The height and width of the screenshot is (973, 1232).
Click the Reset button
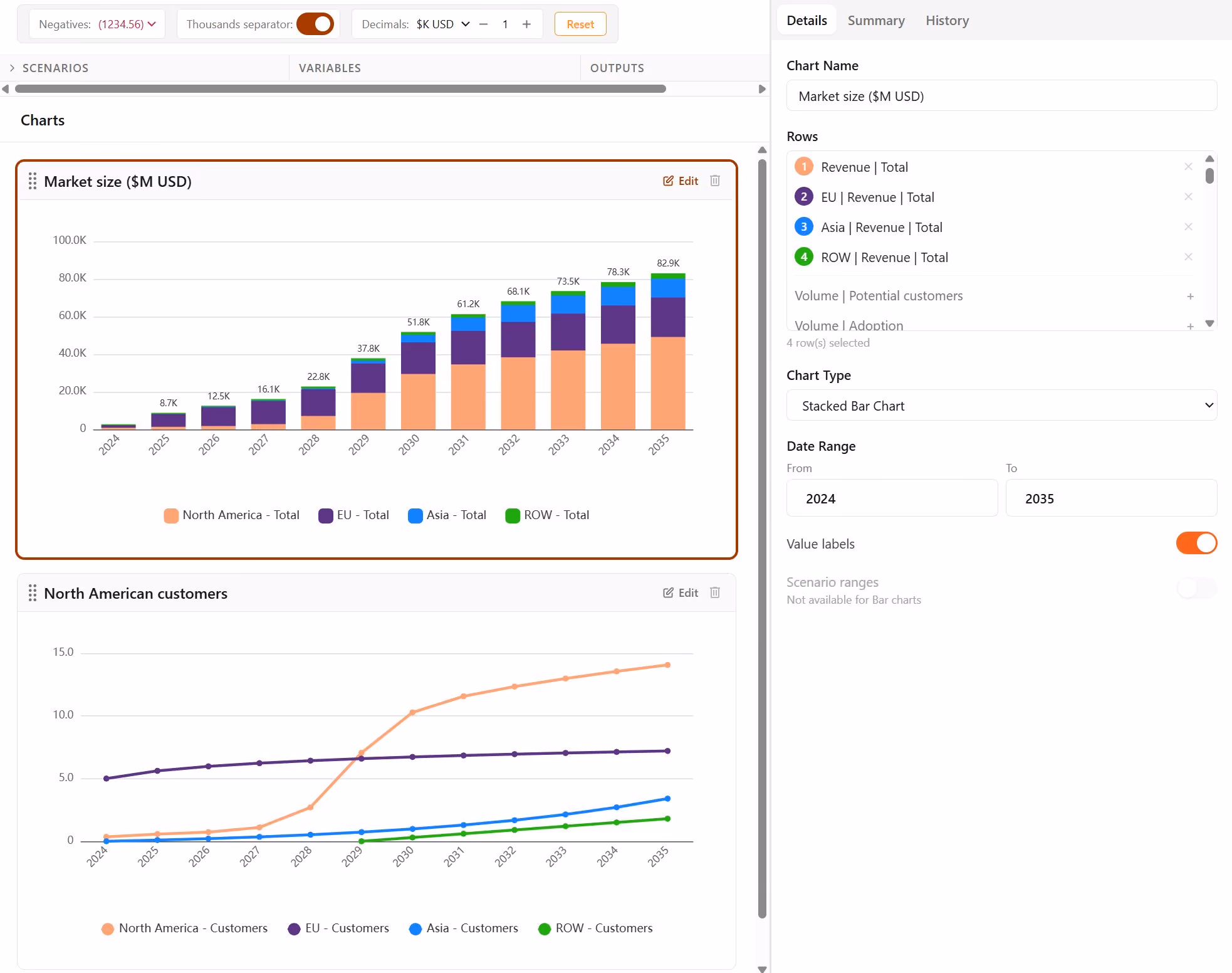point(580,24)
